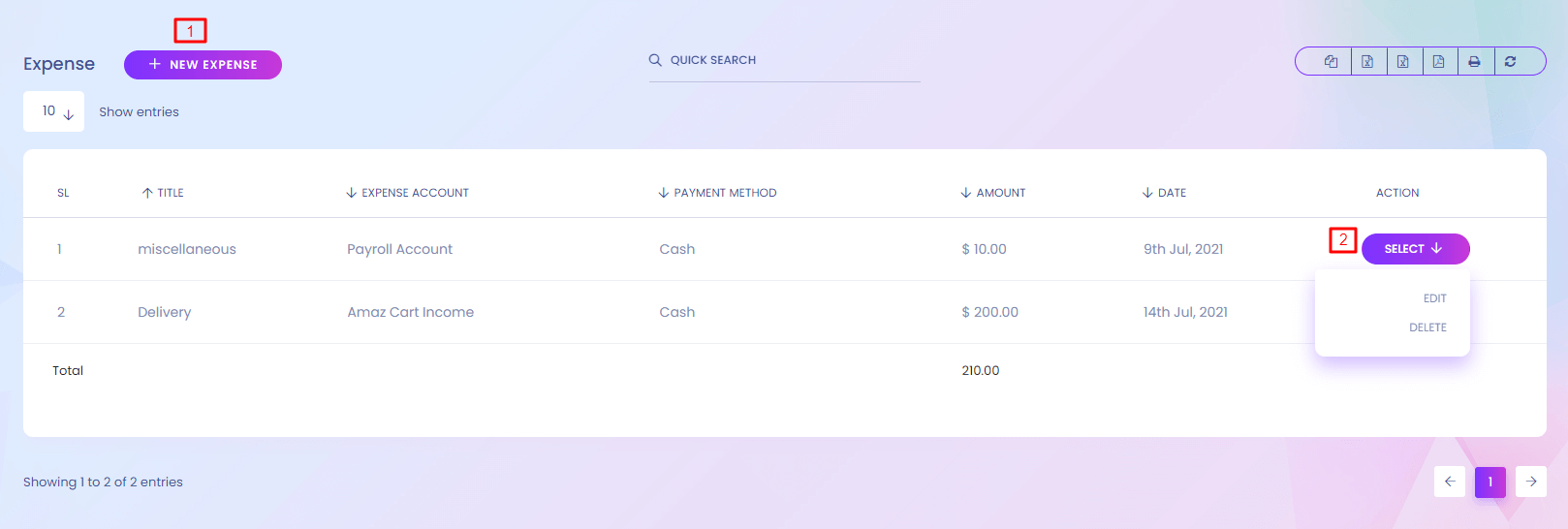Collapse the SELECT action dropdown

click(x=1415, y=249)
